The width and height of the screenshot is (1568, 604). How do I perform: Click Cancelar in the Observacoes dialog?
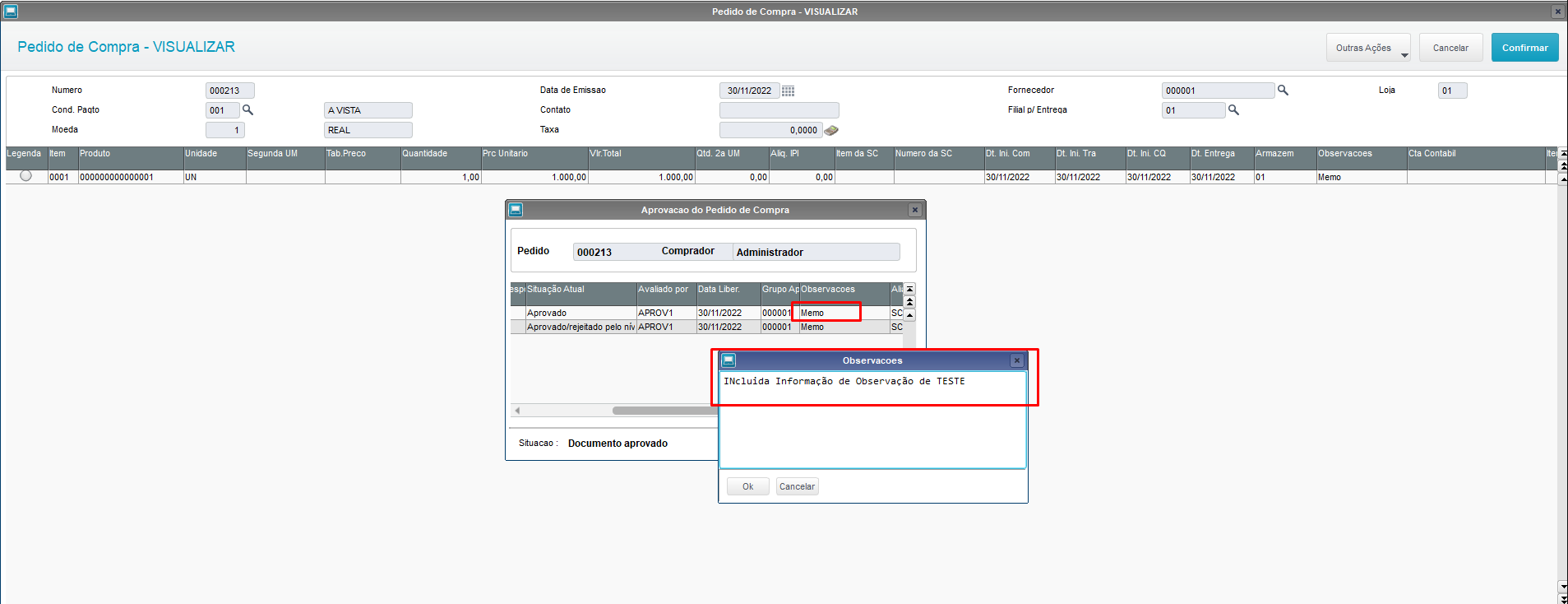797,486
